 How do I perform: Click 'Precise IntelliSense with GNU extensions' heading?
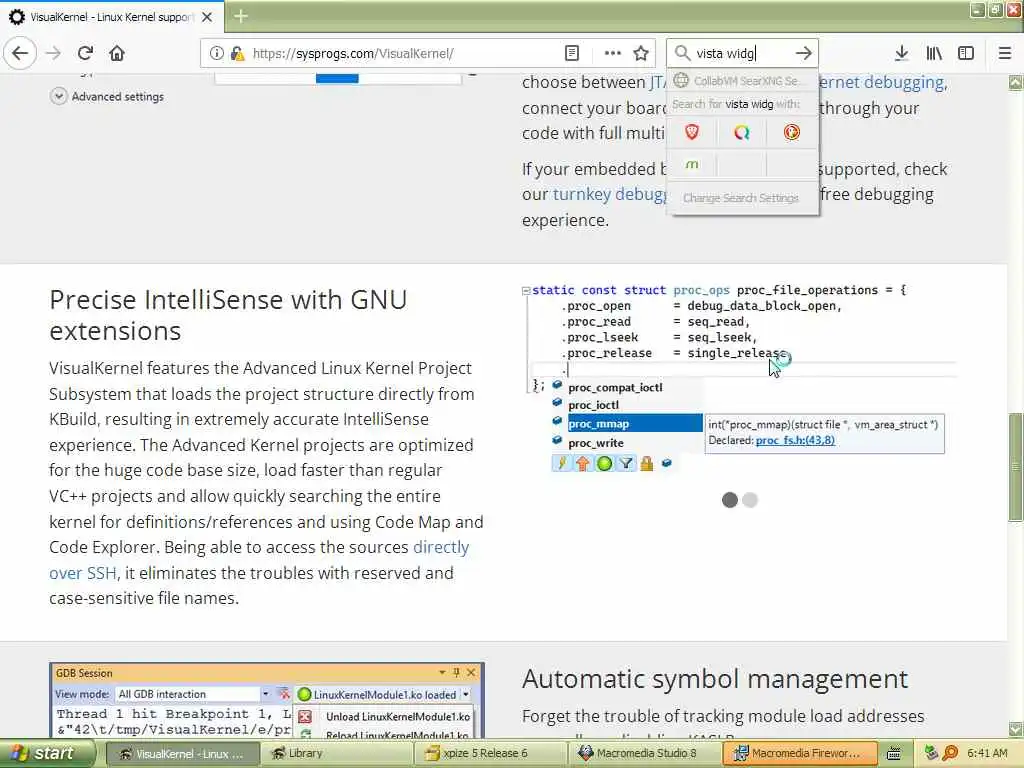229,315
